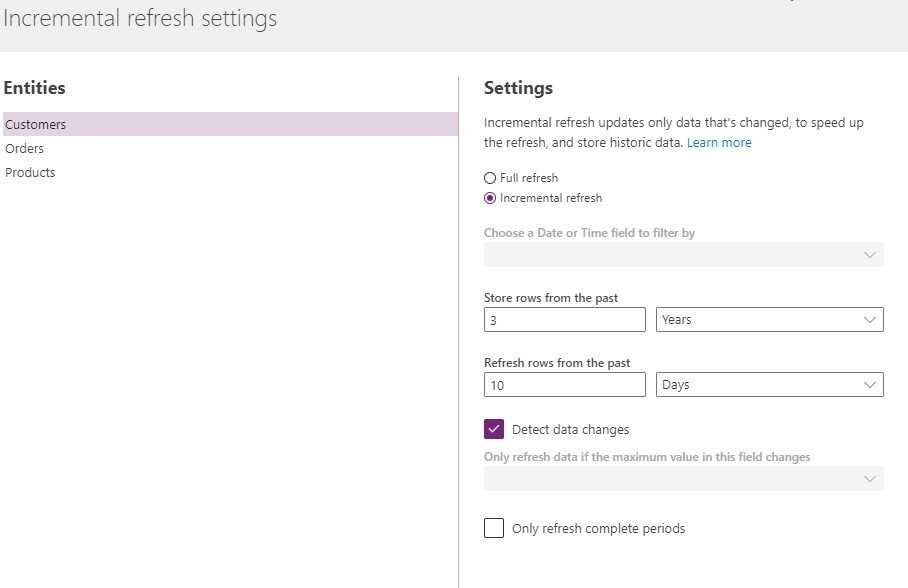The width and height of the screenshot is (908, 588).
Task: Select the Full refresh radio button
Action: click(x=490, y=177)
